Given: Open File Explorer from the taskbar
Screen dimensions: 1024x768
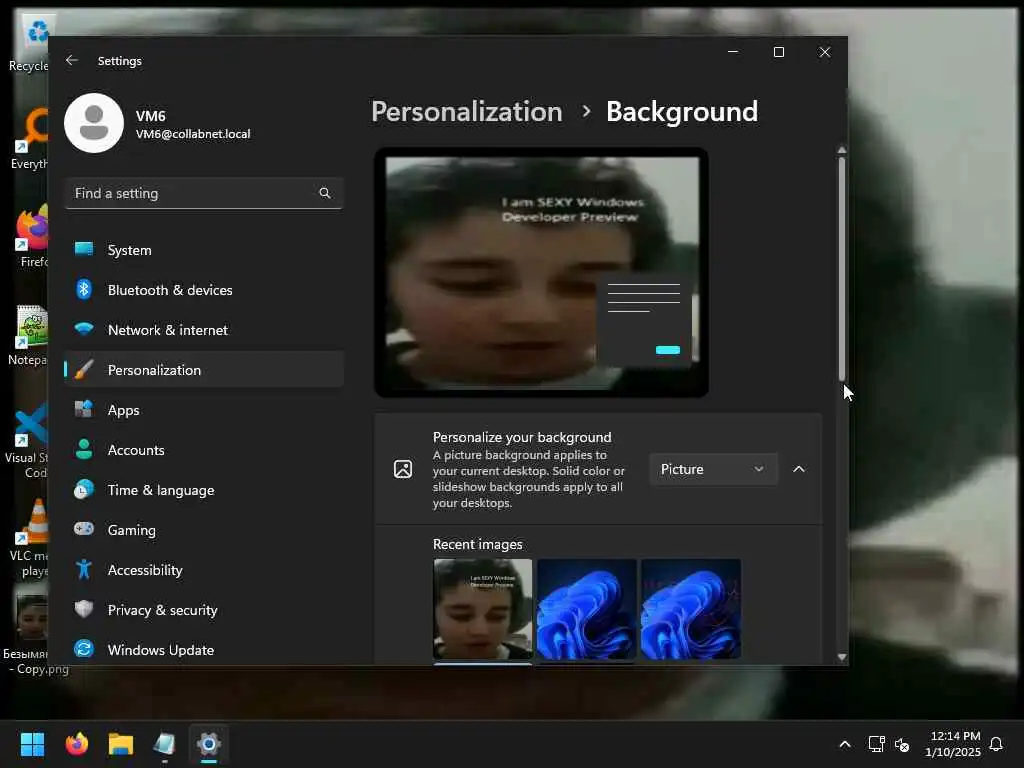Looking at the screenshot, I should 121,744.
